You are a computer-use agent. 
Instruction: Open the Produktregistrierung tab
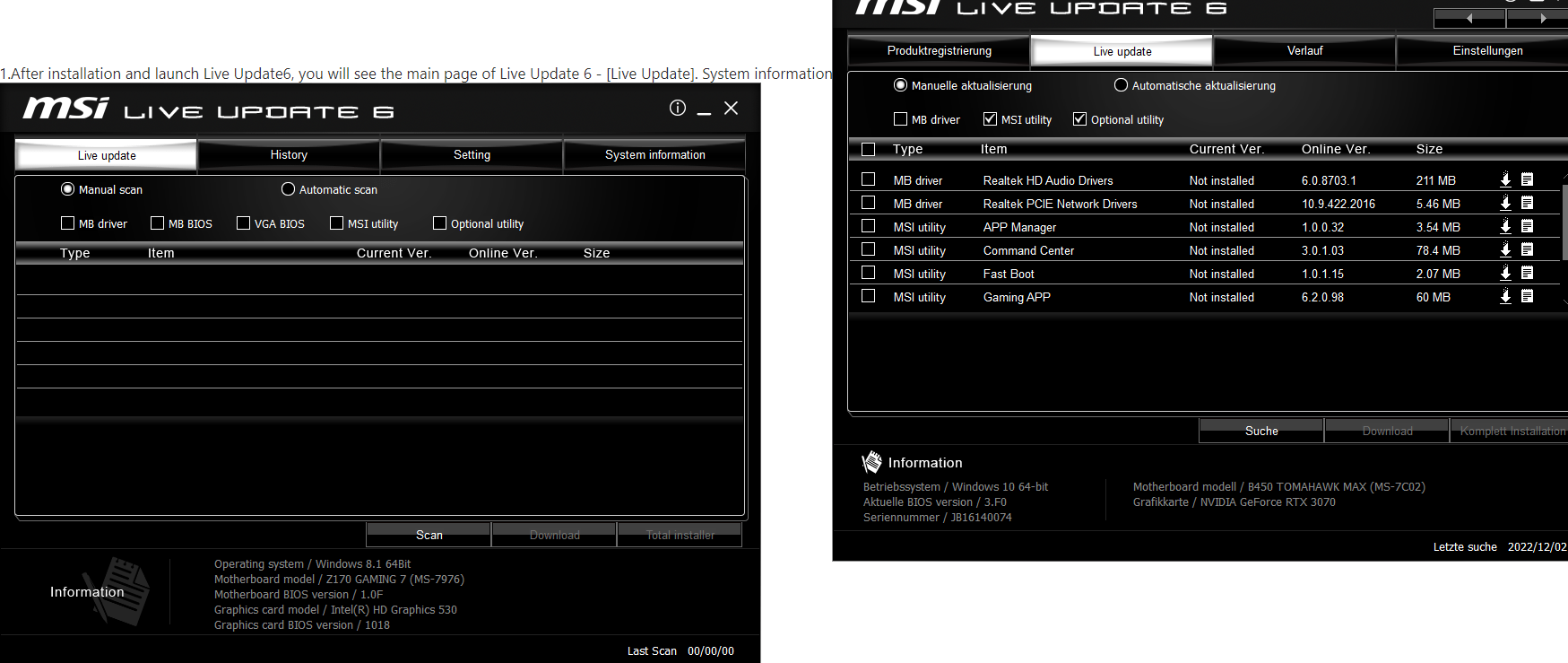coord(939,51)
